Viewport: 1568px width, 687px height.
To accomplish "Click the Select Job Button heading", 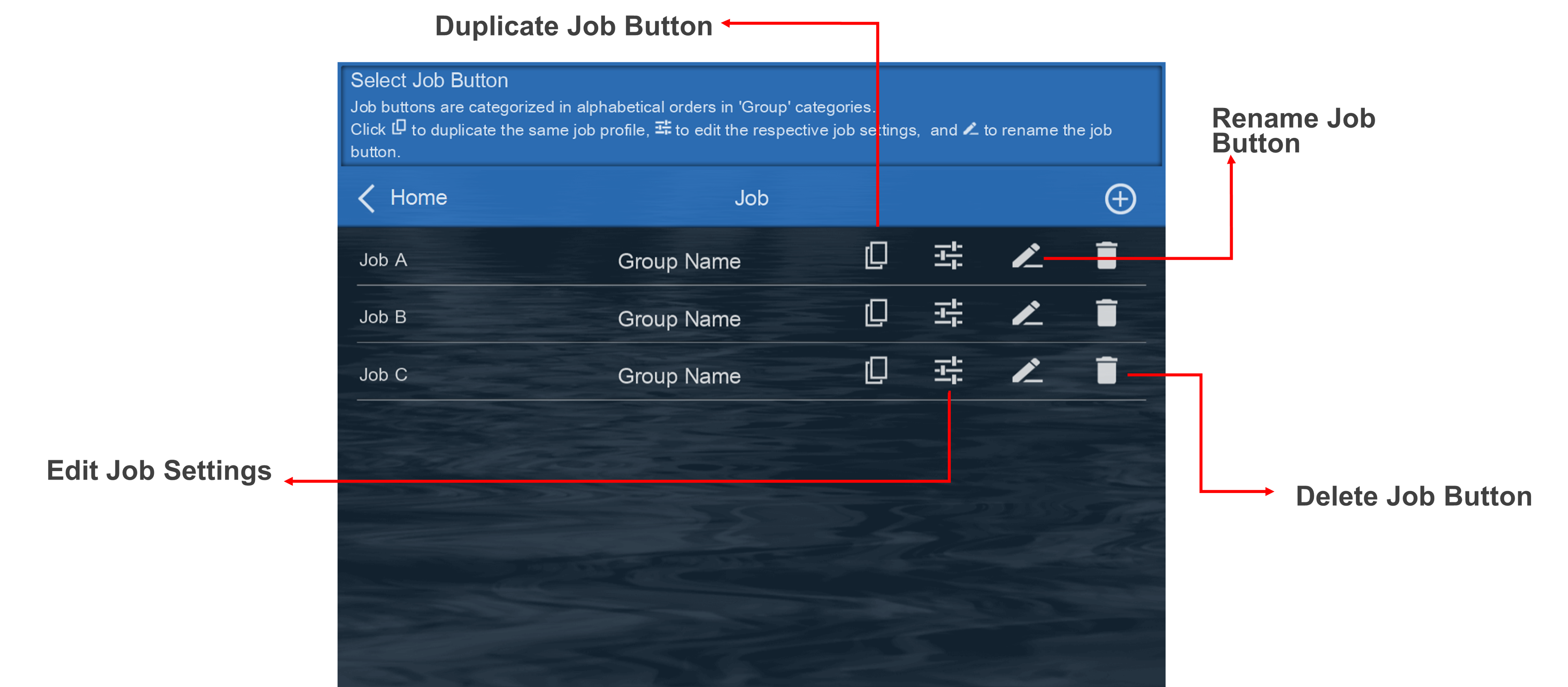I will point(429,80).
